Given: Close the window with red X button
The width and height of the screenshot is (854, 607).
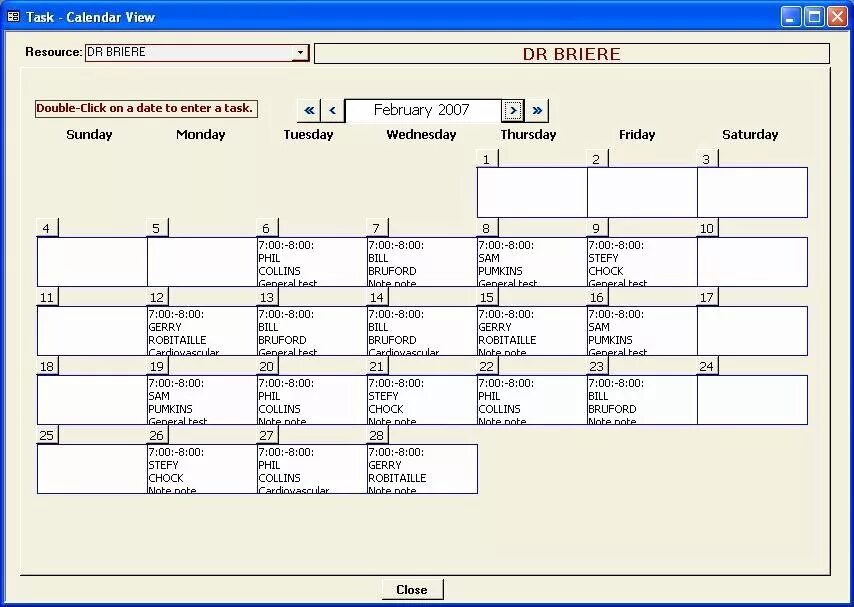Looking at the screenshot, I should (x=837, y=17).
